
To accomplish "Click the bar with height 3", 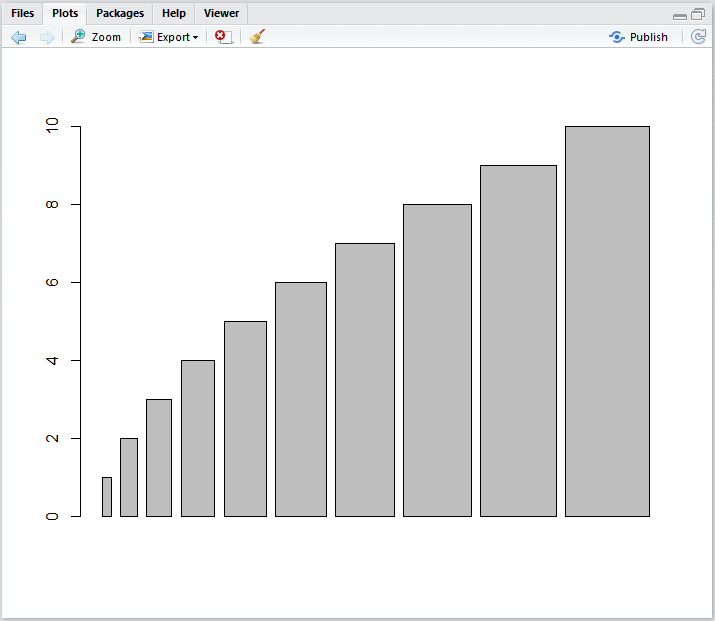I will pyautogui.click(x=159, y=458).
